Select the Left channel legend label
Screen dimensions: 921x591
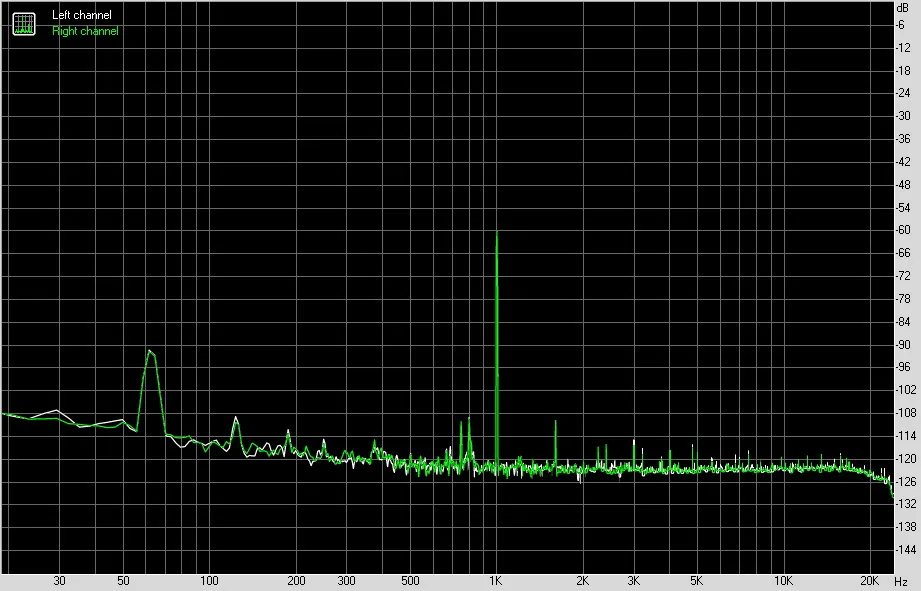pyautogui.click(x=82, y=15)
